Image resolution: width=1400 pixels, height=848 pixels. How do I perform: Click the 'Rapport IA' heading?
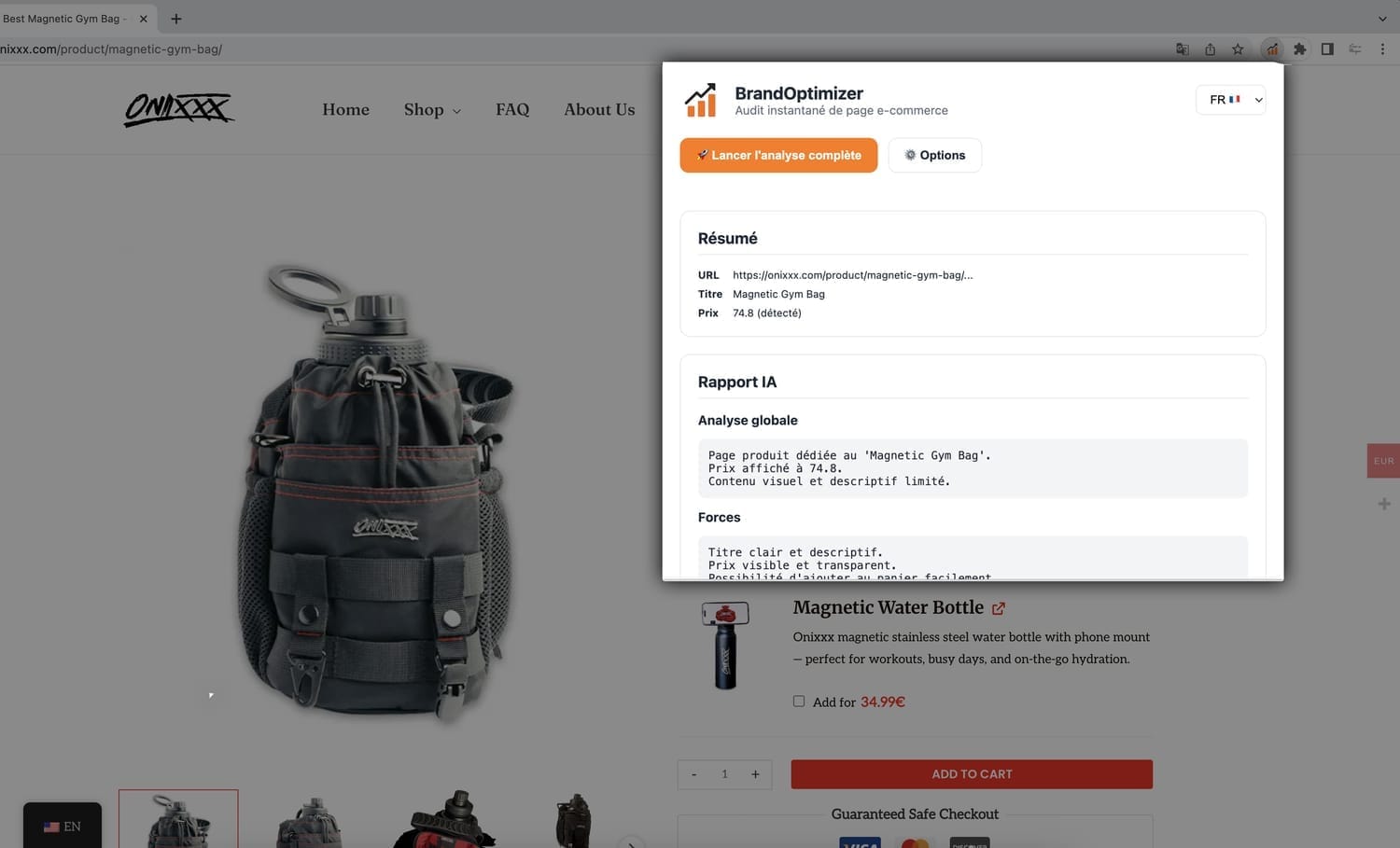[x=737, y=382]
